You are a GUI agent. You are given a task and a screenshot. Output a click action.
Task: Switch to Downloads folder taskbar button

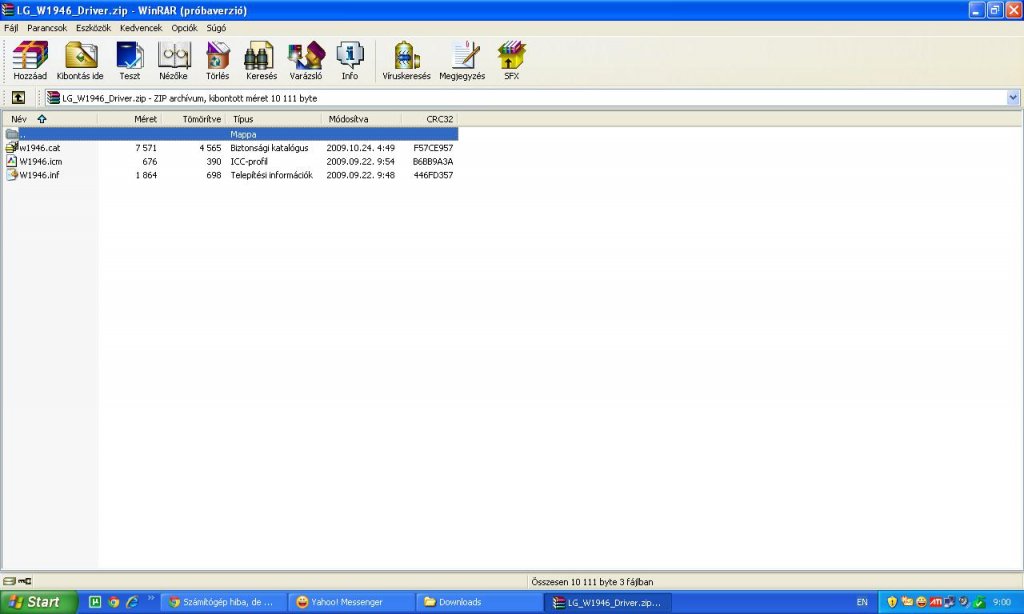pos(480,602)
